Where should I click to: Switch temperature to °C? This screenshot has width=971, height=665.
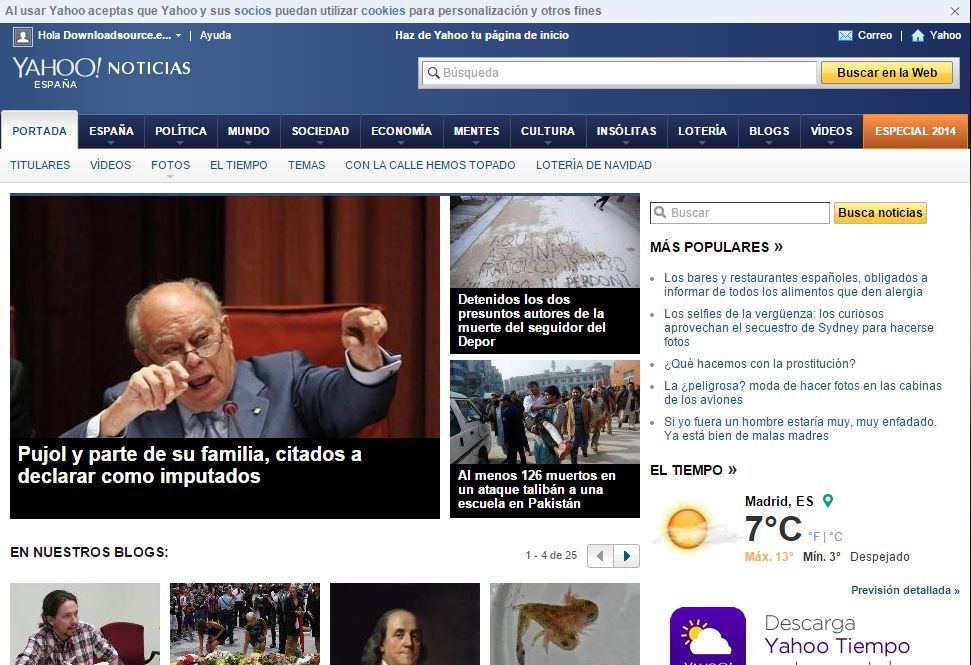836,537
